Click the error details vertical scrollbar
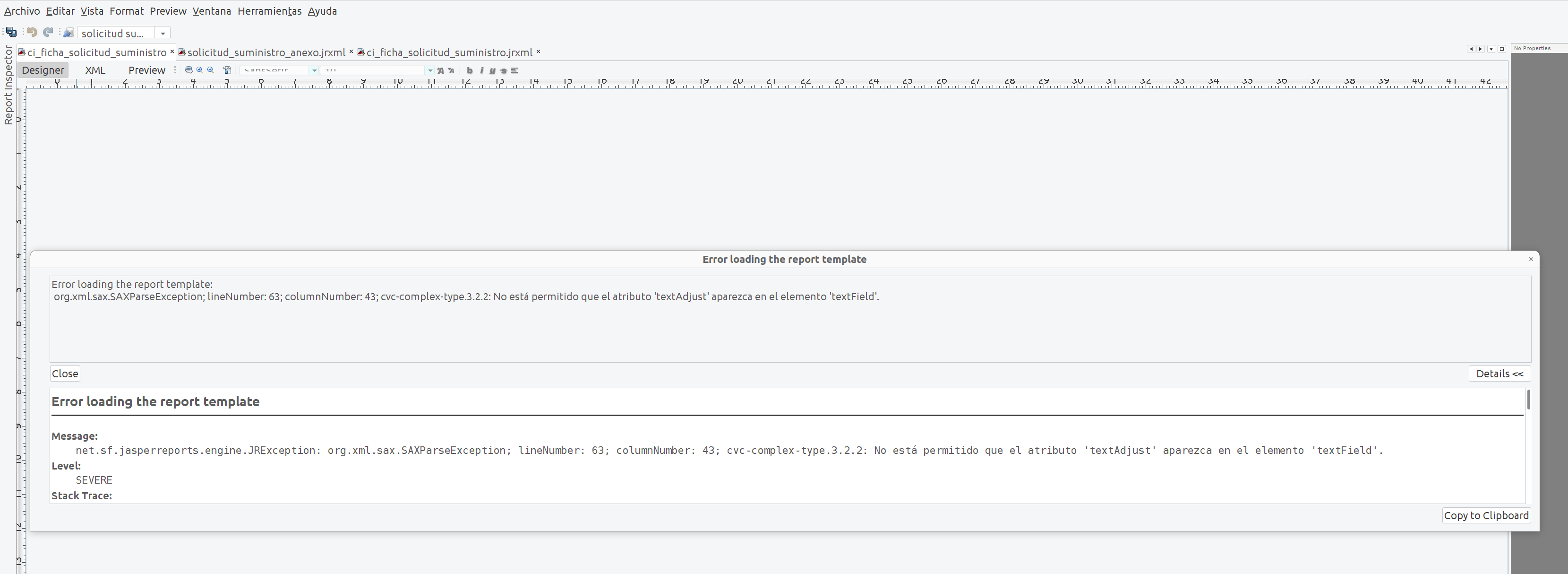This screenshot has width=1568, height=574. point(1528,400)
